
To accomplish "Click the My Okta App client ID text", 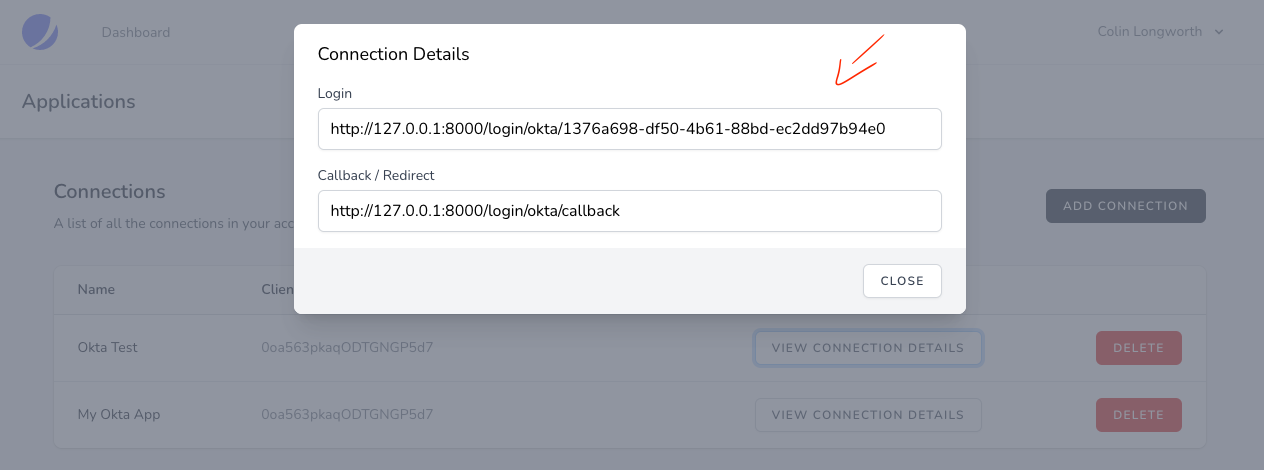I will 354,414.
